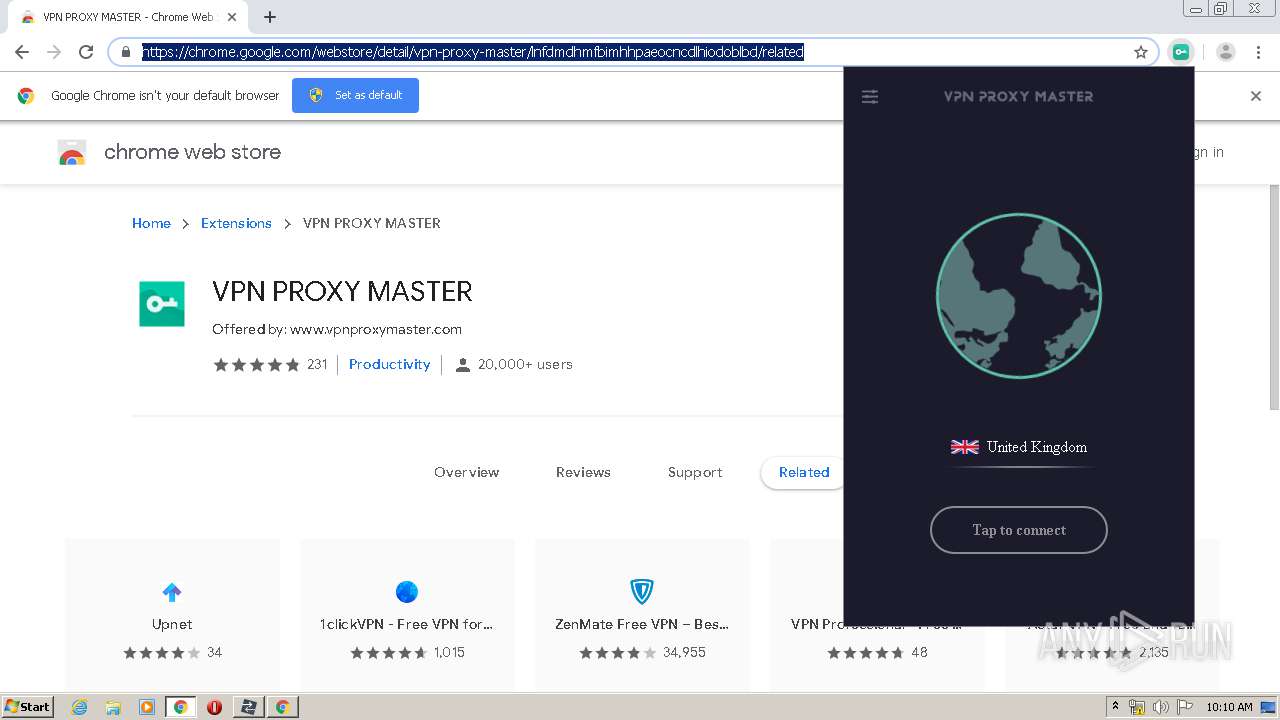Click volume speaker tray icon
1280x720 pixels.
[1160, 707]
